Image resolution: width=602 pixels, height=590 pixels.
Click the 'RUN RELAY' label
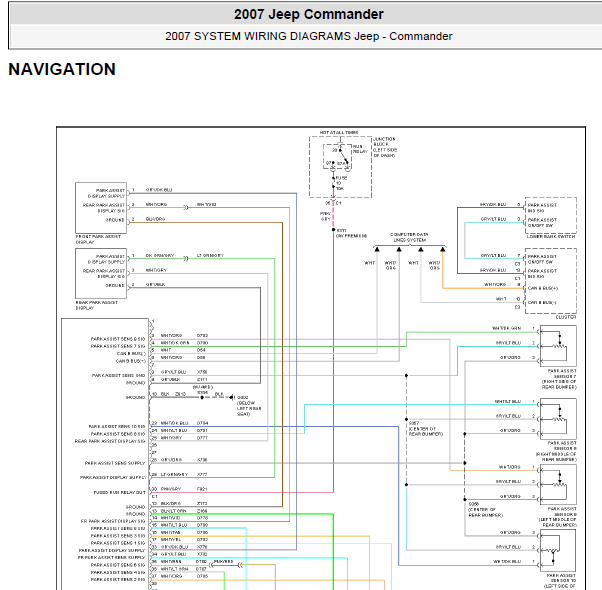pyautogui.click(x=360, y=149)
